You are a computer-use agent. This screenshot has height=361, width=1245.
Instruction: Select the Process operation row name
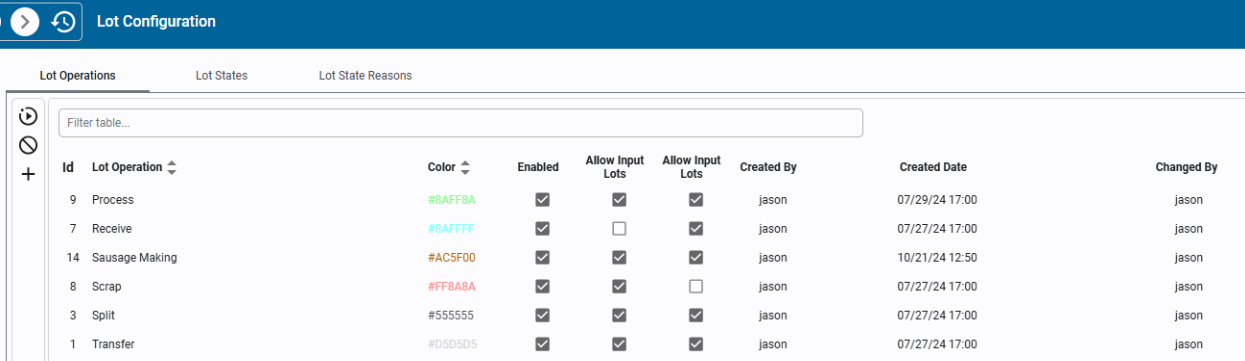click(x=113, y=200)
